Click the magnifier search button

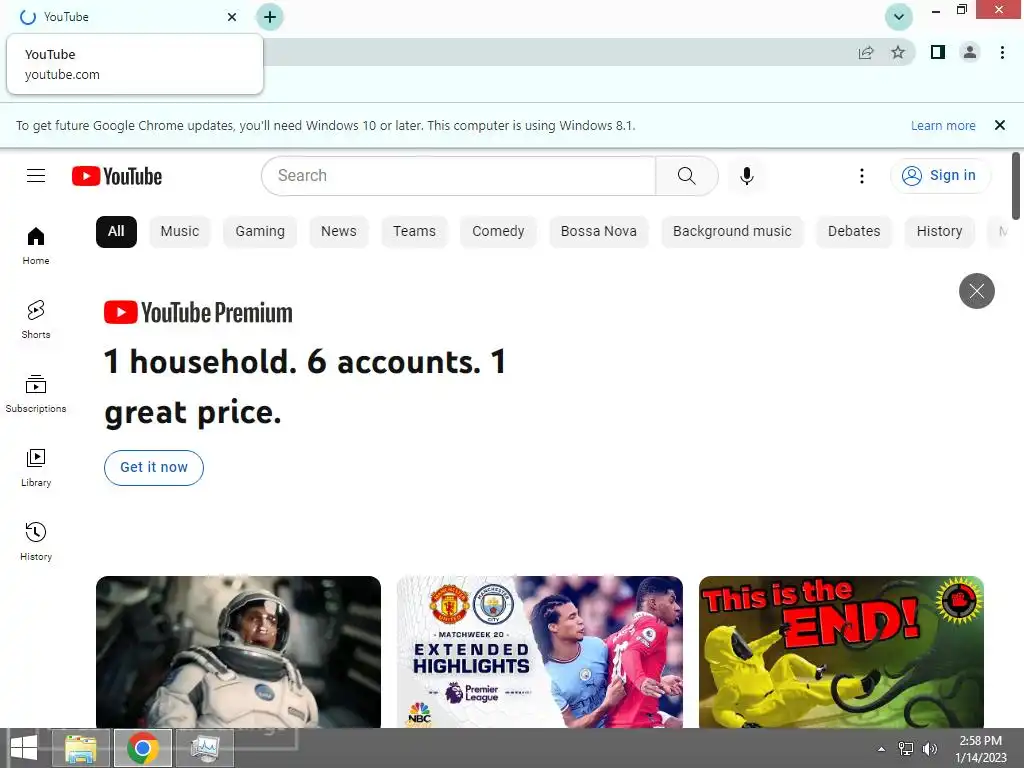click(x=686, y=176)
